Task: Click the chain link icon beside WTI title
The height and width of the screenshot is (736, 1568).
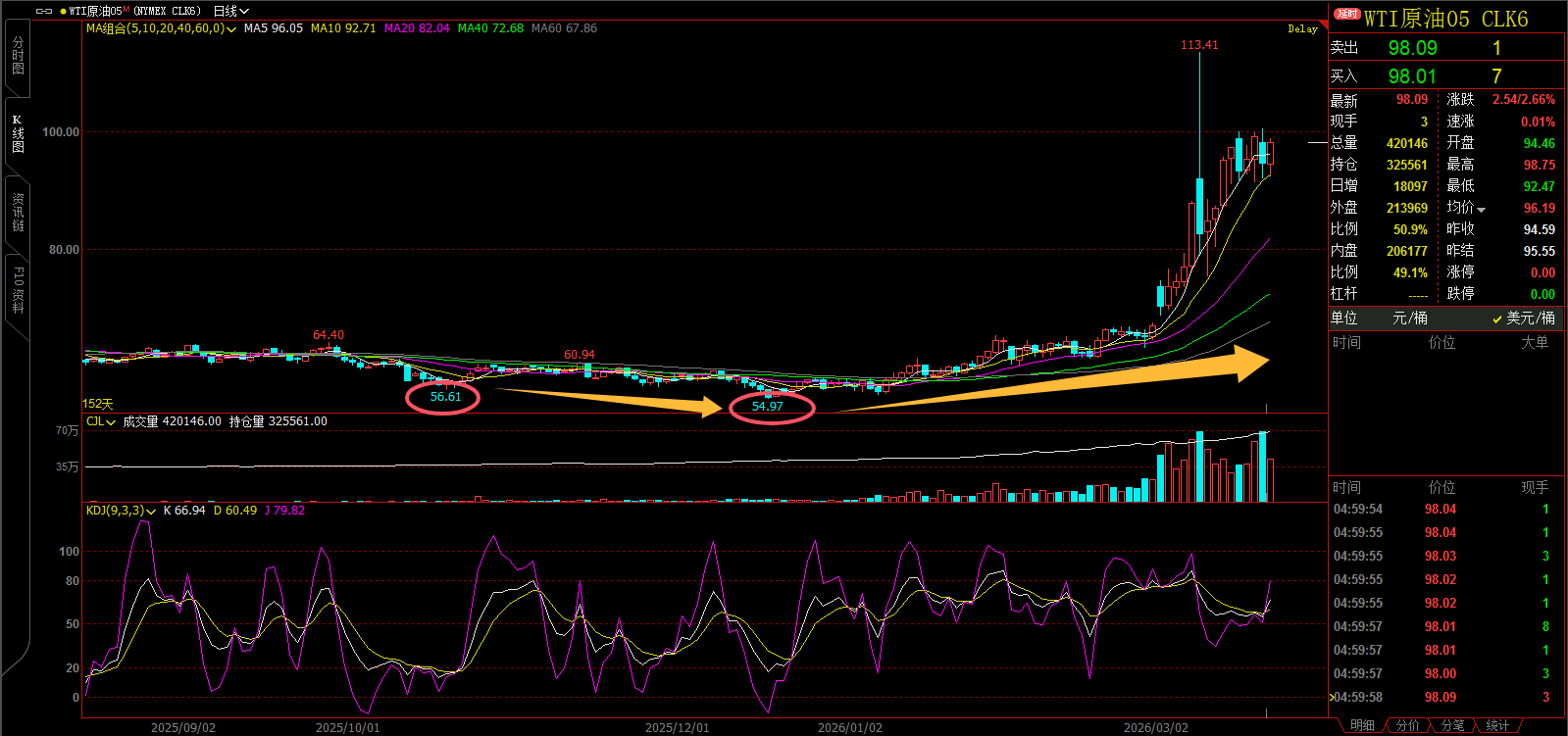Action: tap(44, 11)
